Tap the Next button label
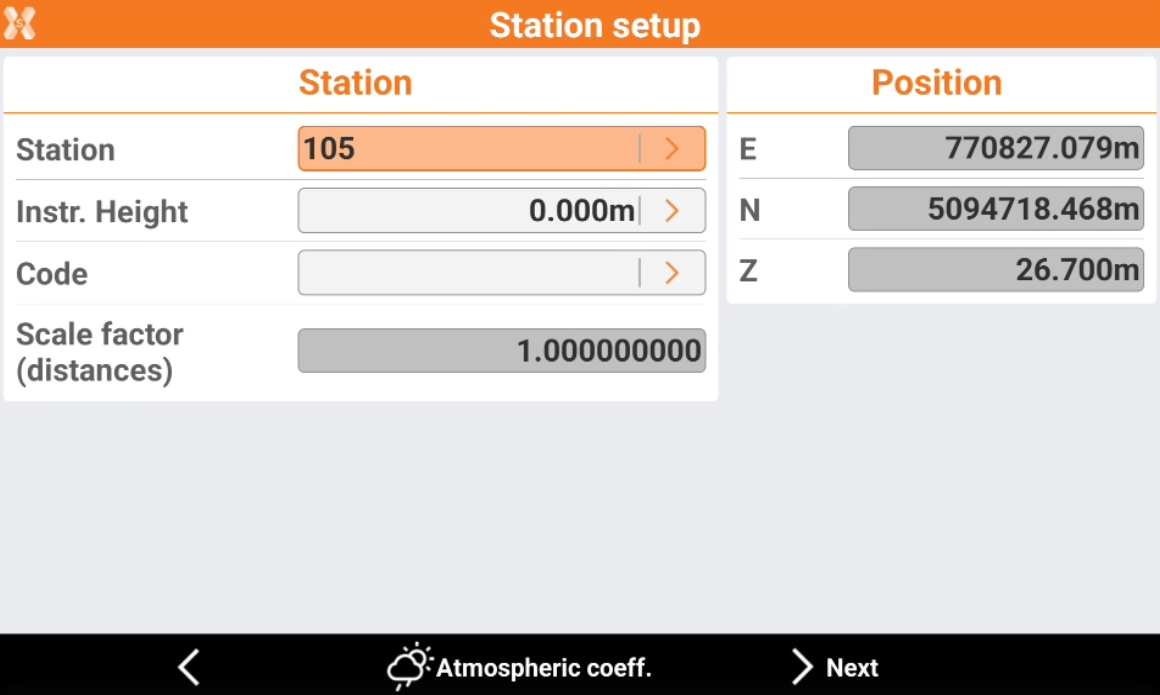The height and width of the screenshot is (695, 1160). point(852,667)
